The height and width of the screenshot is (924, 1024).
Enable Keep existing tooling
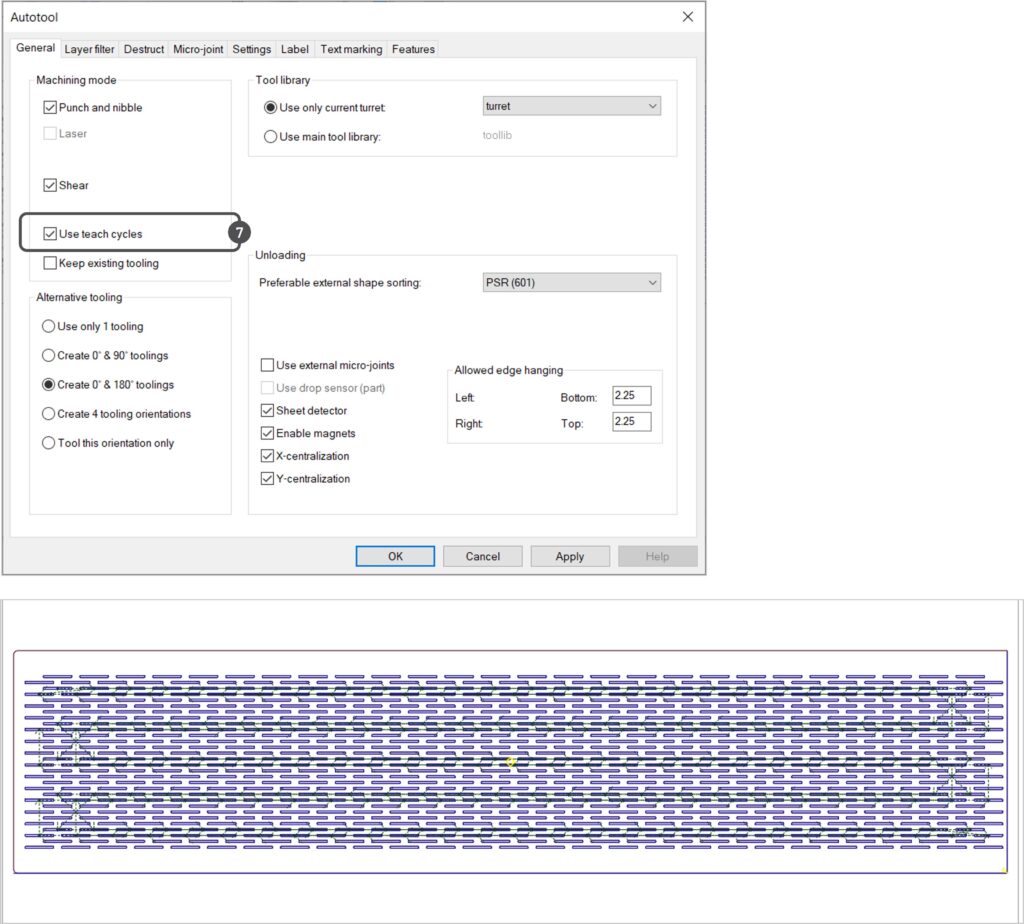tap(50, 263)
